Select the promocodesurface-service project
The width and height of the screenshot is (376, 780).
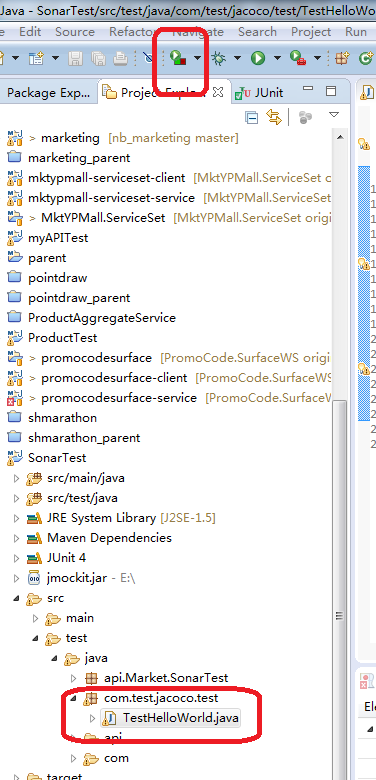coord(119,398)
